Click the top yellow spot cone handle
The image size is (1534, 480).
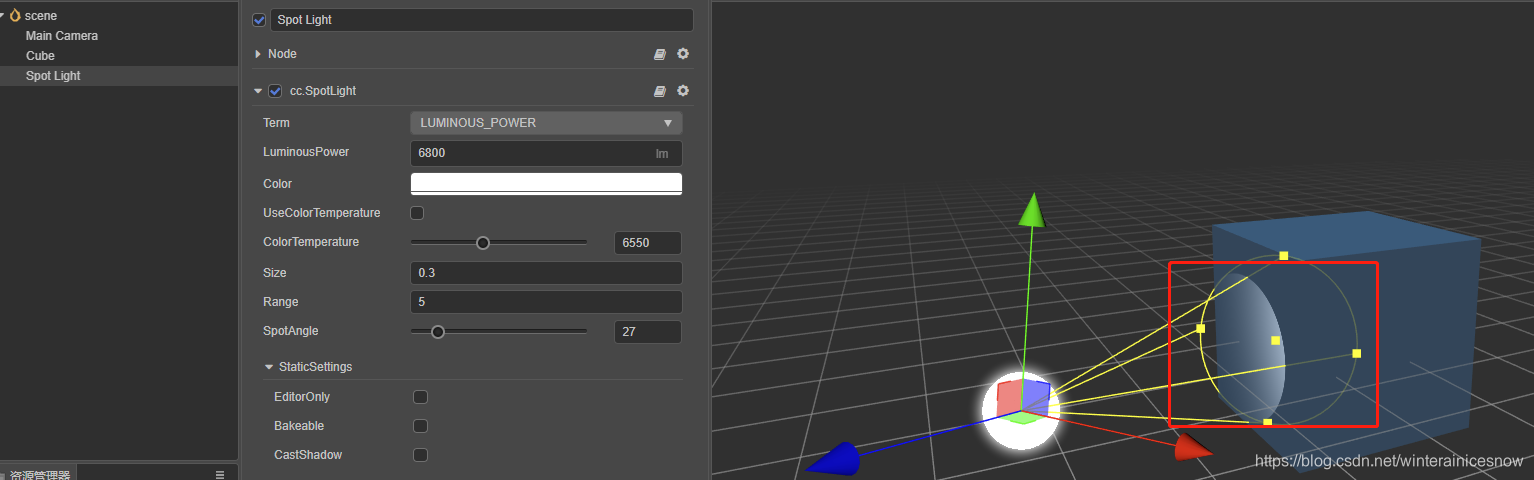pyautogui.click(x=1284, y=256)
